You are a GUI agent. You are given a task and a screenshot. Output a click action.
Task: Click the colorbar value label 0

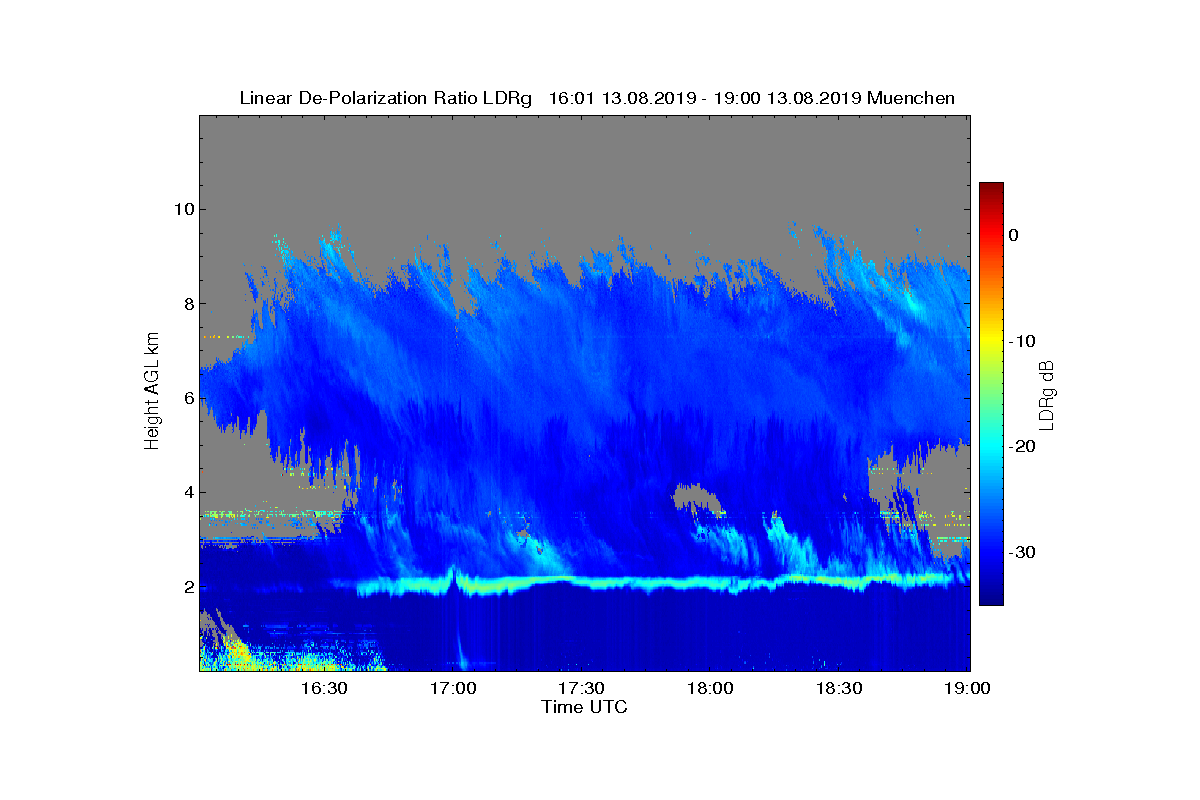click(1013, 235)
